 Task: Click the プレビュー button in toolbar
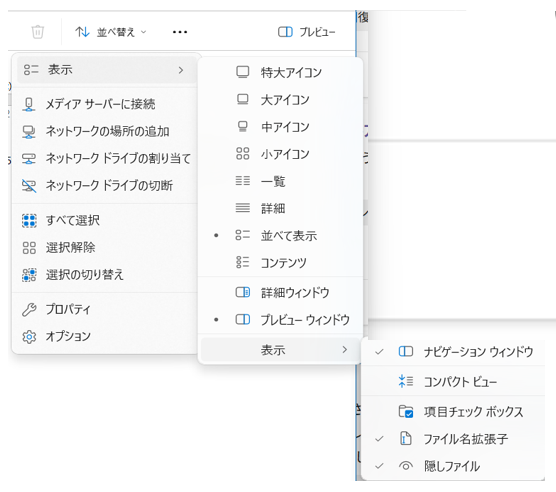306,32
